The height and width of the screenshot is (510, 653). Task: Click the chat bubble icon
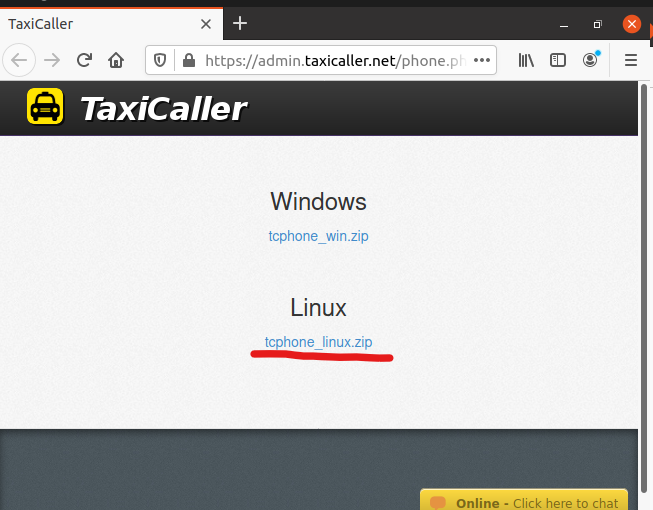(438, 503)
